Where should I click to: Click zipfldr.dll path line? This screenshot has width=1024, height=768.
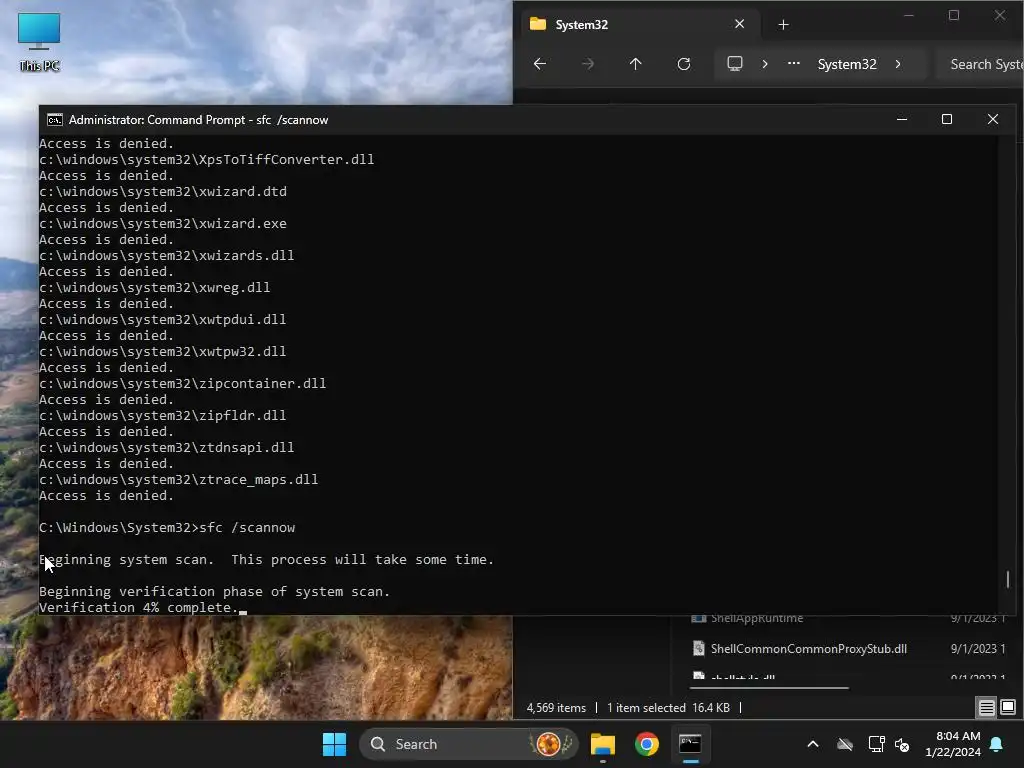tap(163, 415)
